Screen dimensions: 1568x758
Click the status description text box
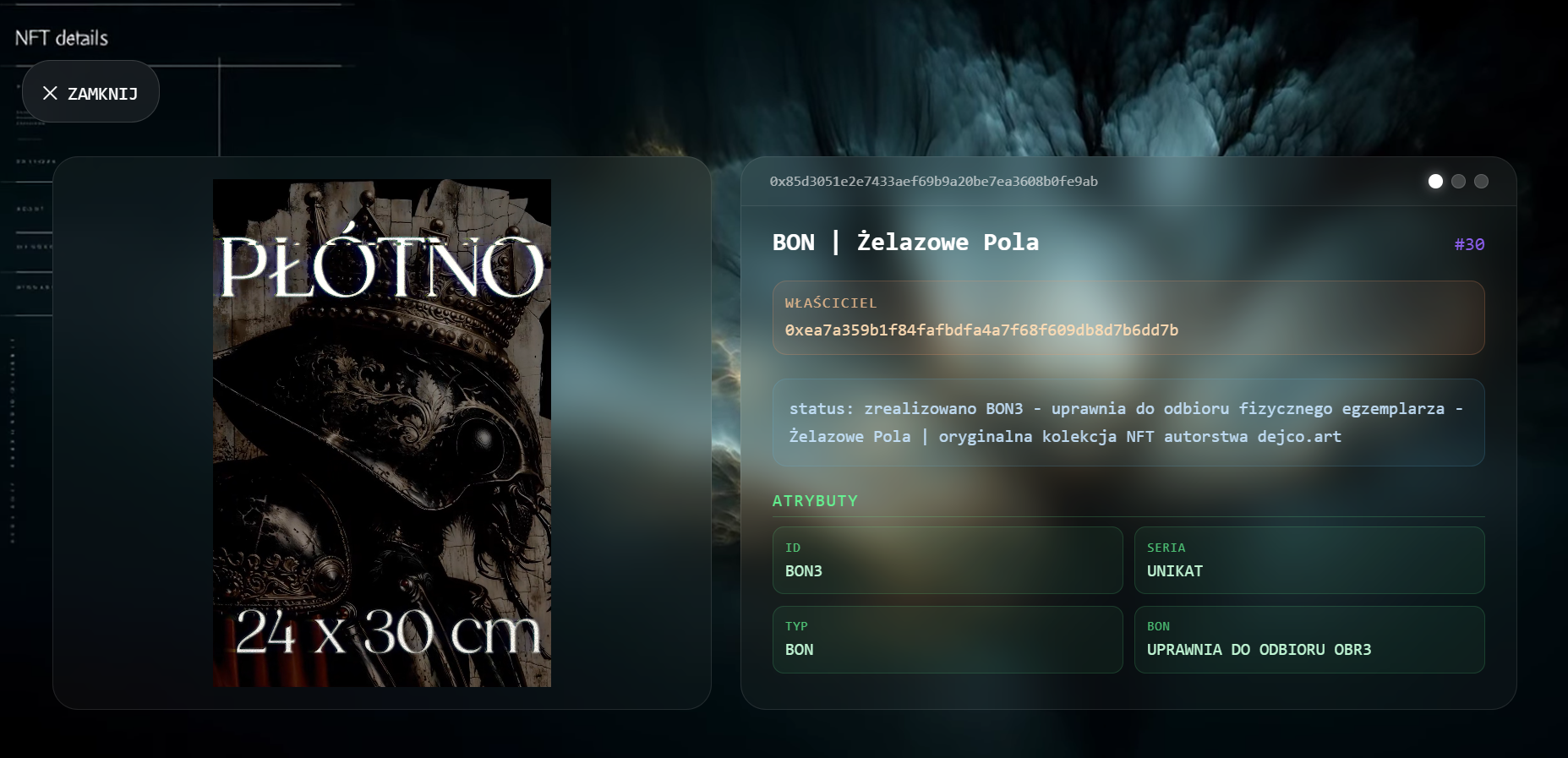point(1128,423)
